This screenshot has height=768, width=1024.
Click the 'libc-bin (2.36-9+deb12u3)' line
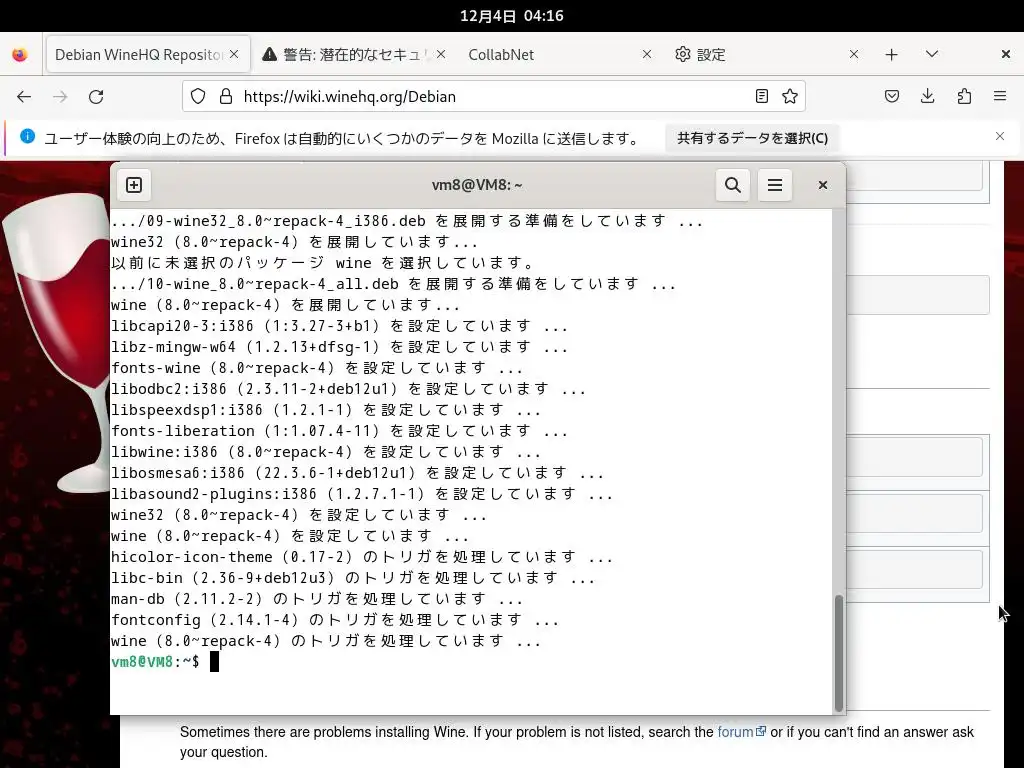[x=353, y=578]
